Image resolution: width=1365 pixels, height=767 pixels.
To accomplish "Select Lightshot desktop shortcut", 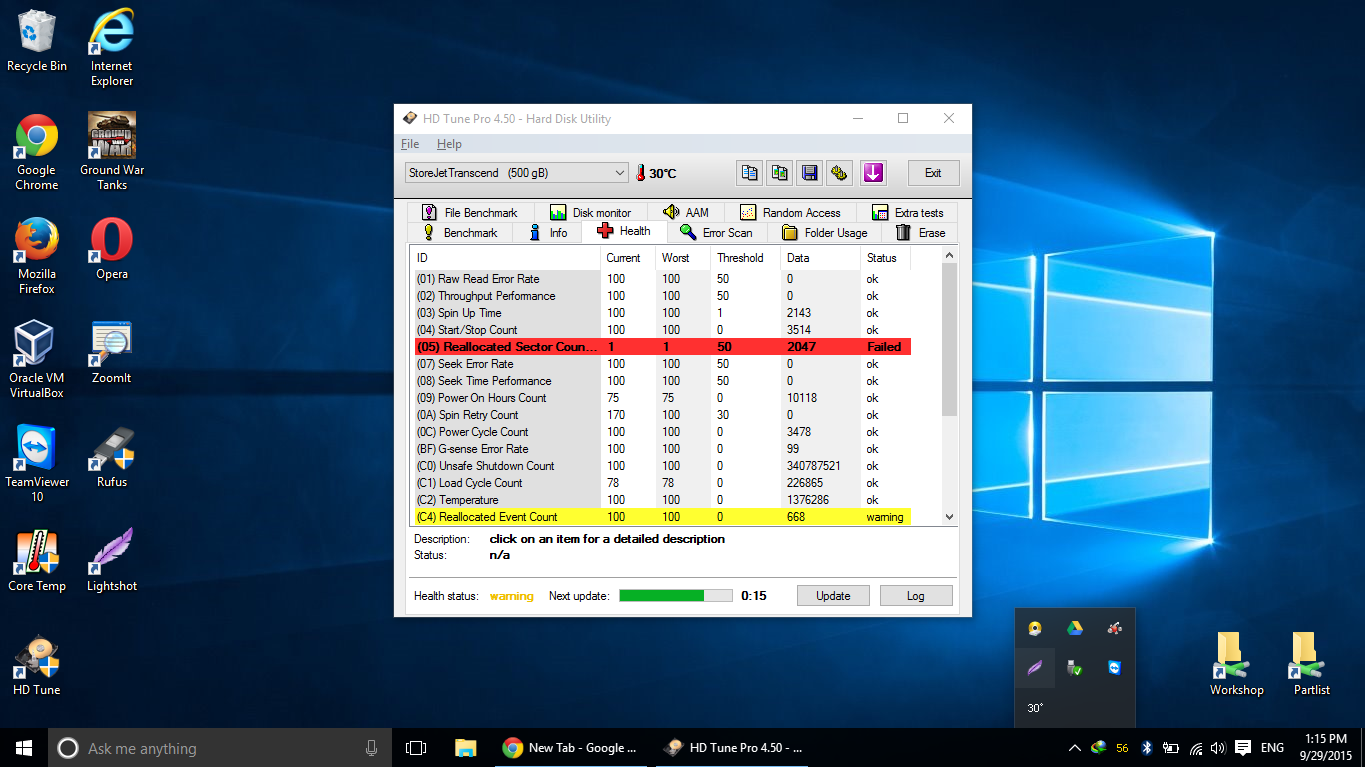I will pos(112,561).
